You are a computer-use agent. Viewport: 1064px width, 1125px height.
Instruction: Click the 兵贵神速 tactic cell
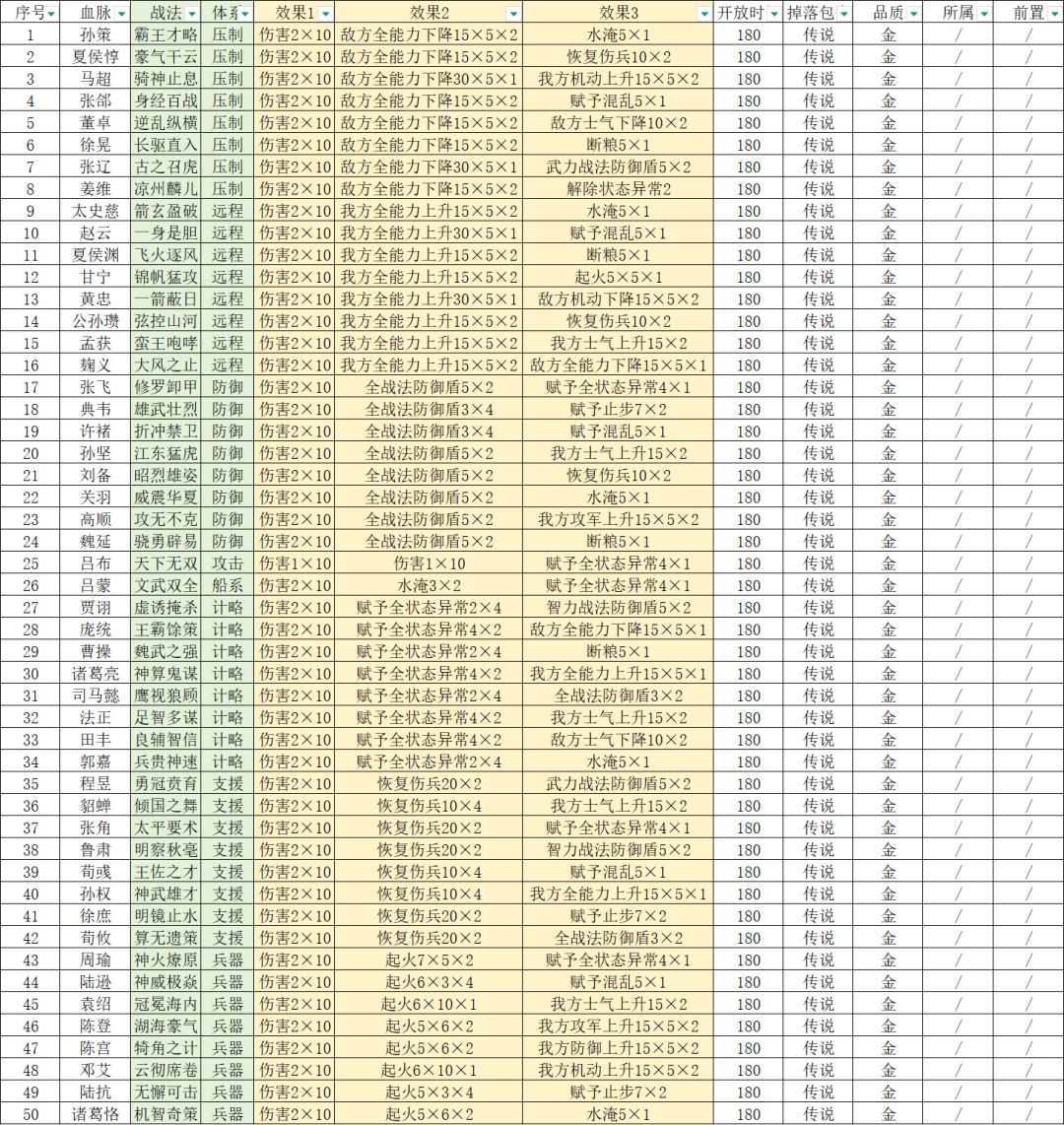coord(166,761)
